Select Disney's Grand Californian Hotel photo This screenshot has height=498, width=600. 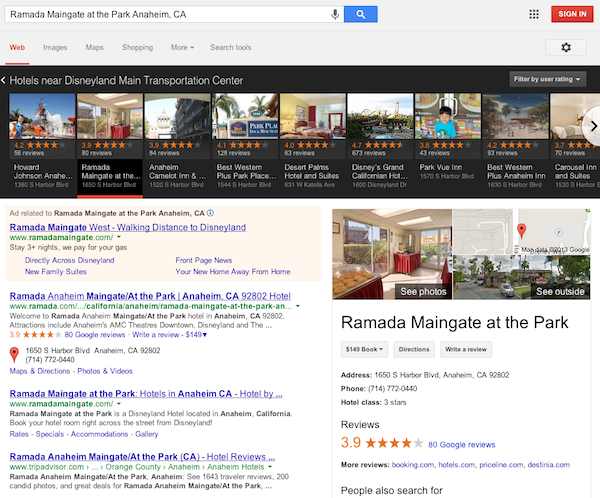(380, 116)
